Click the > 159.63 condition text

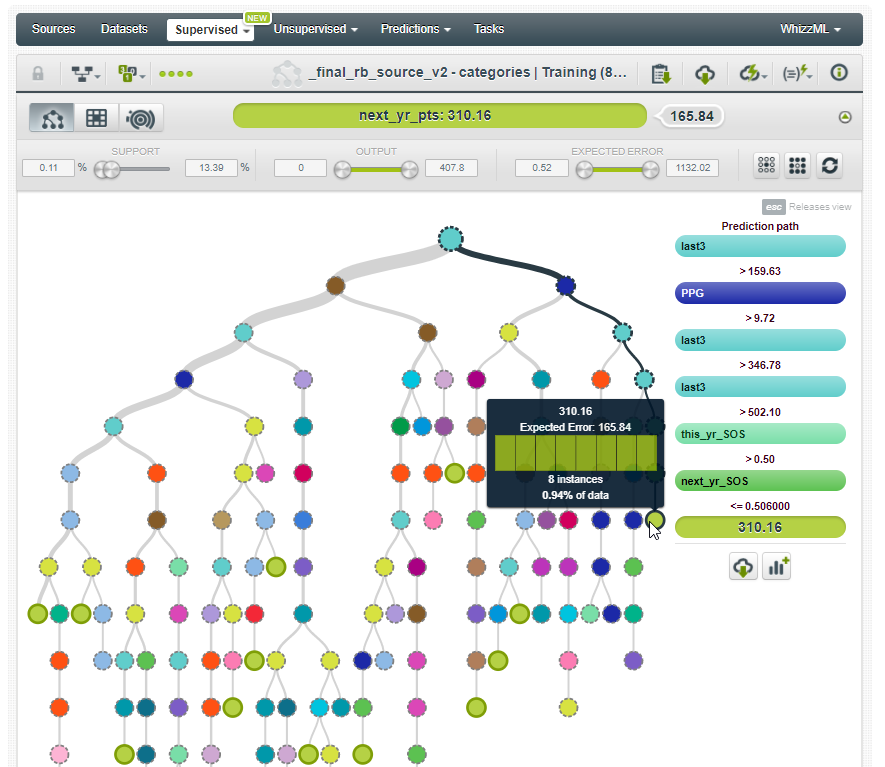point(760,271)
